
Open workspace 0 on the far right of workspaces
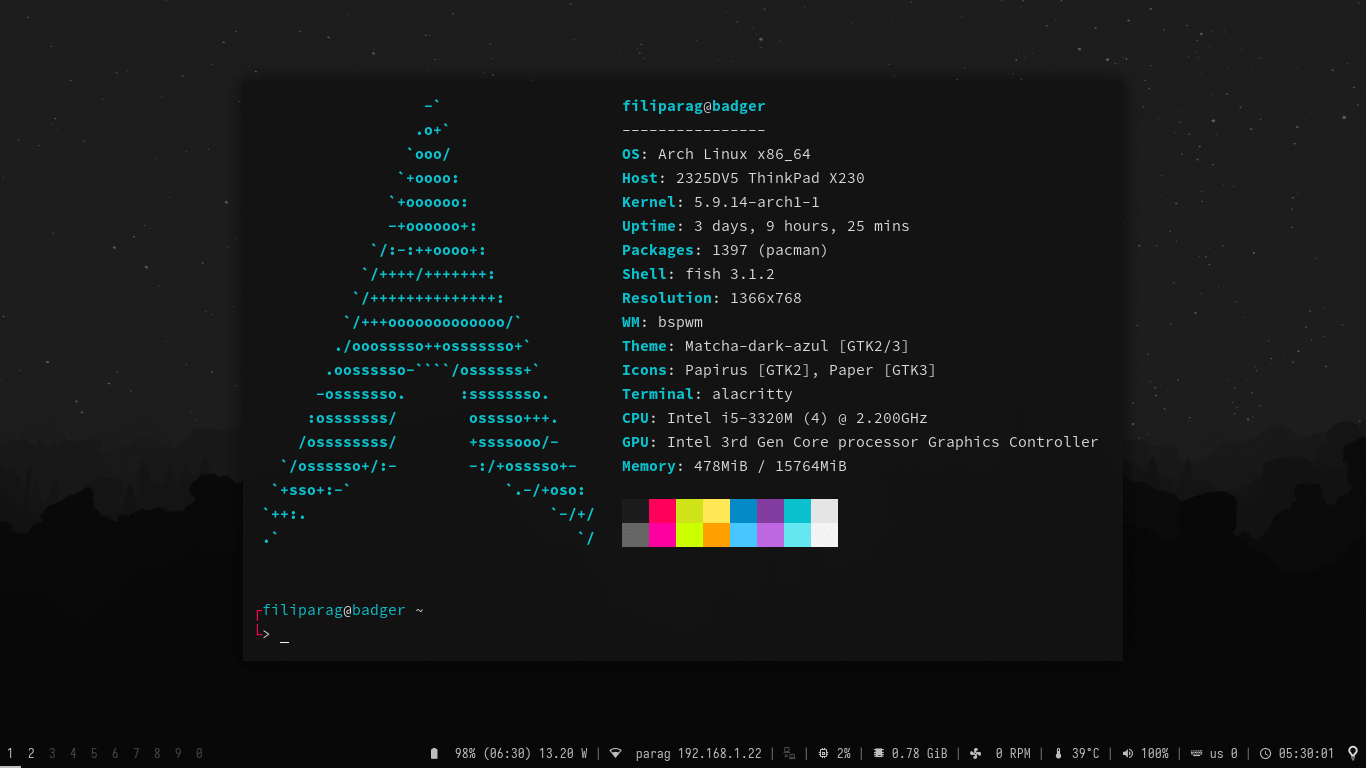click(198, 753)
